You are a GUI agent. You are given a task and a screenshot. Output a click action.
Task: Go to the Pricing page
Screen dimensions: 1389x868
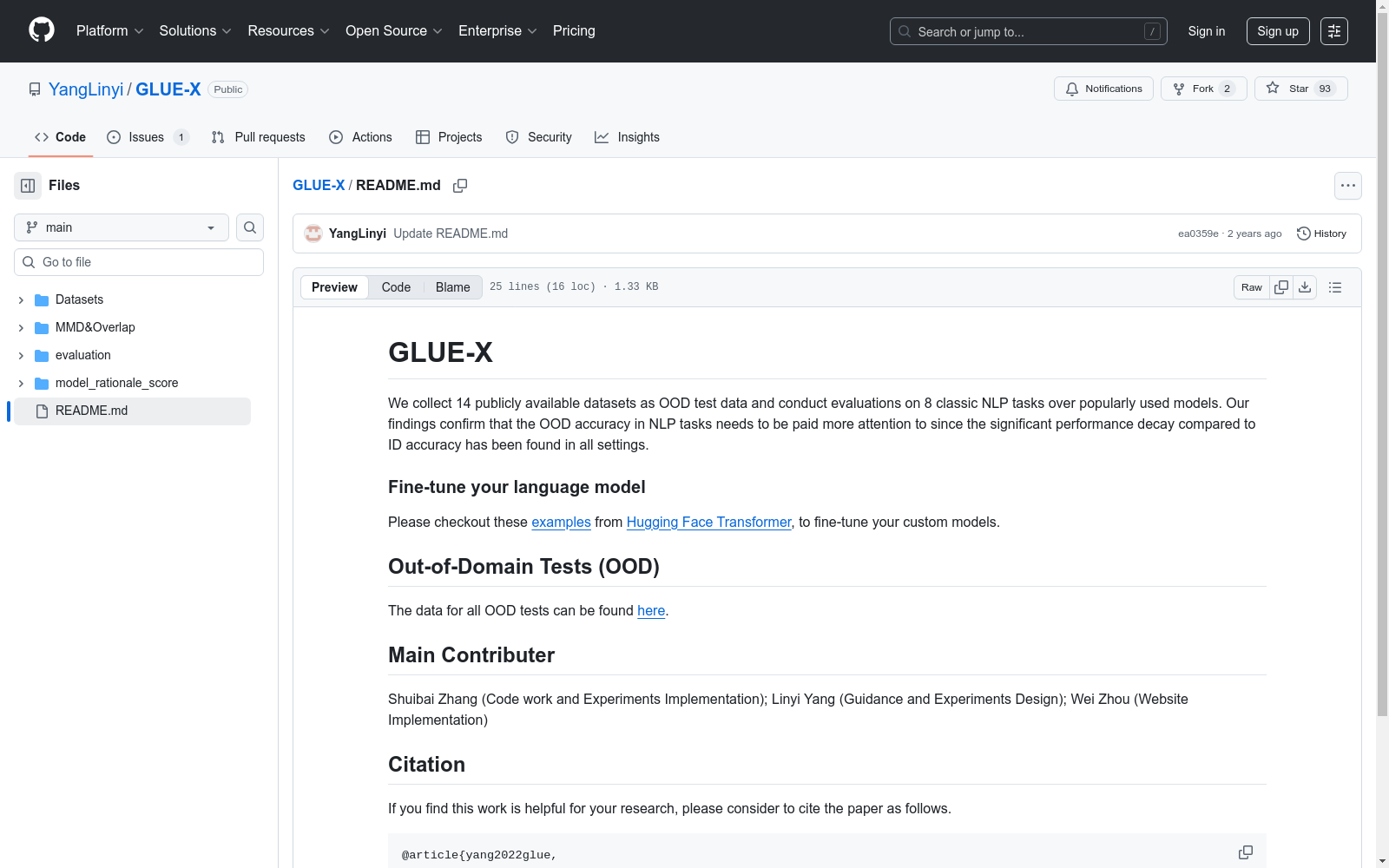pyautogui.click(x=574, y=31)
